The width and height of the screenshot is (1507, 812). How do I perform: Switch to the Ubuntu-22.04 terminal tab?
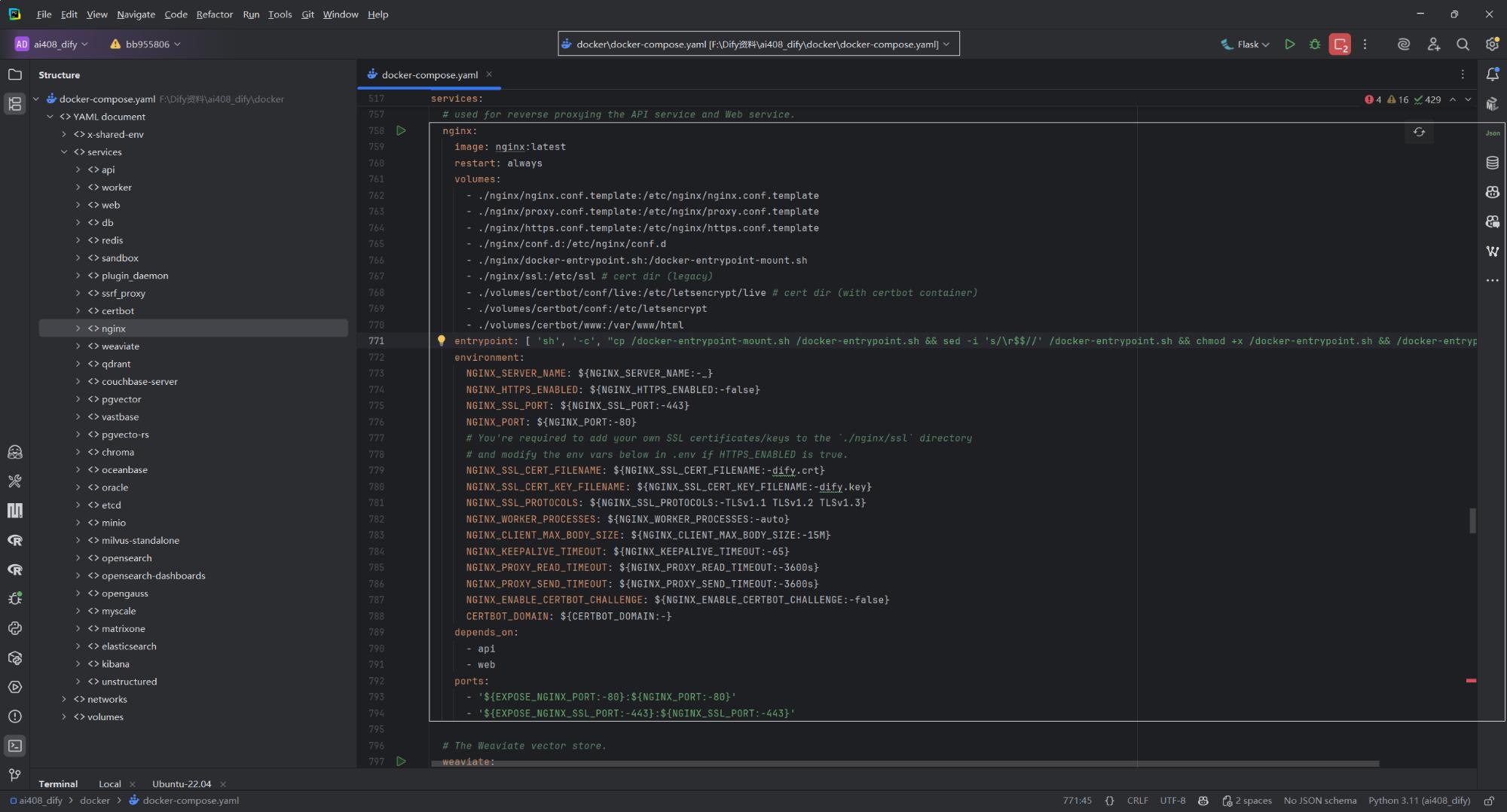182,783
